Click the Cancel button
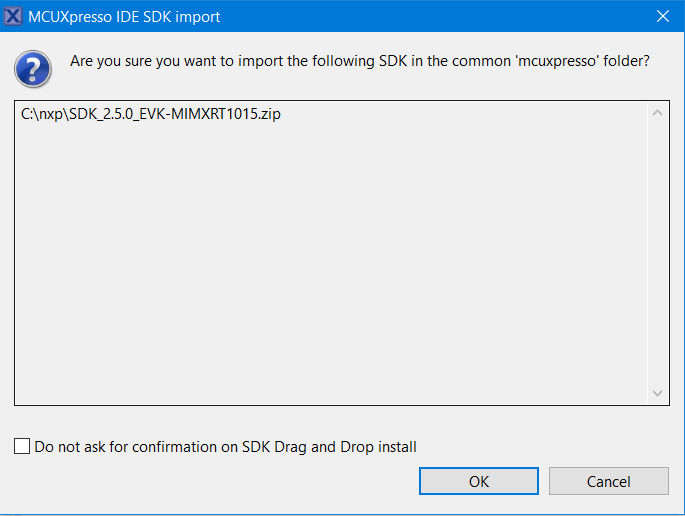This screenshot has width=685, height=516. pyautogui.click(x=608, y=481)
